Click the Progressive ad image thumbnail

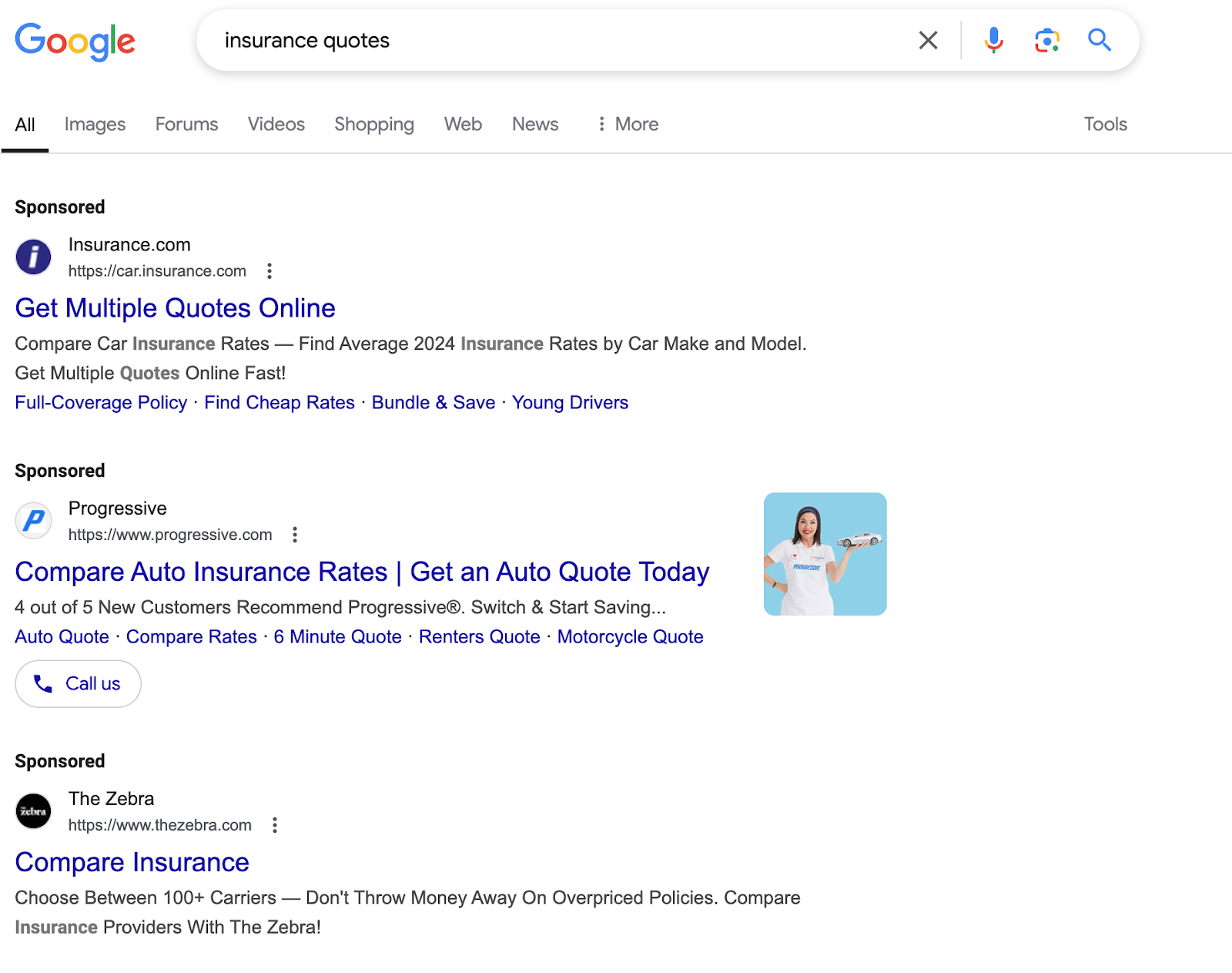pos(825,554)
